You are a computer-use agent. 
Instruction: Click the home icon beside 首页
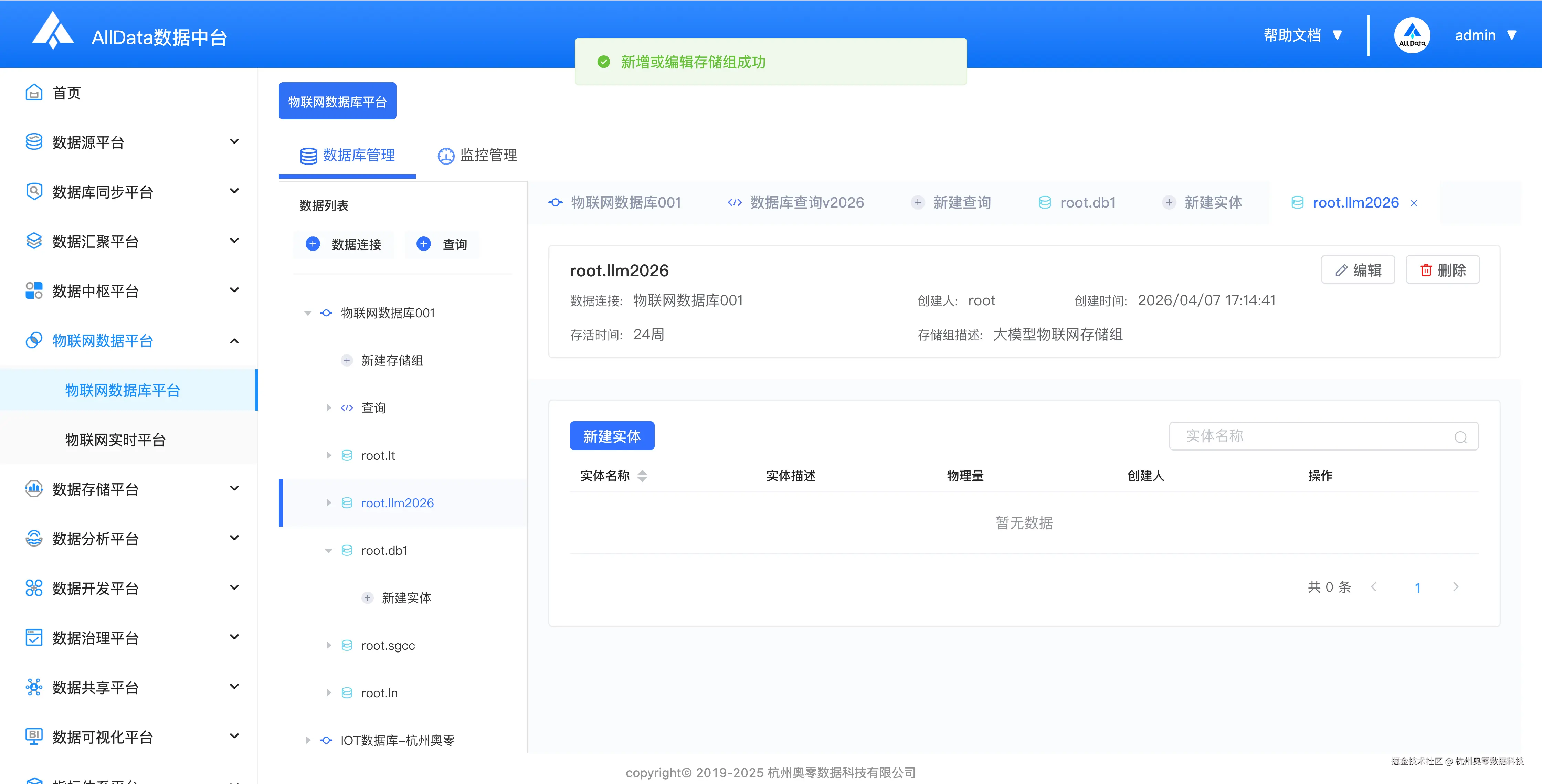click(x=34, y=93)
